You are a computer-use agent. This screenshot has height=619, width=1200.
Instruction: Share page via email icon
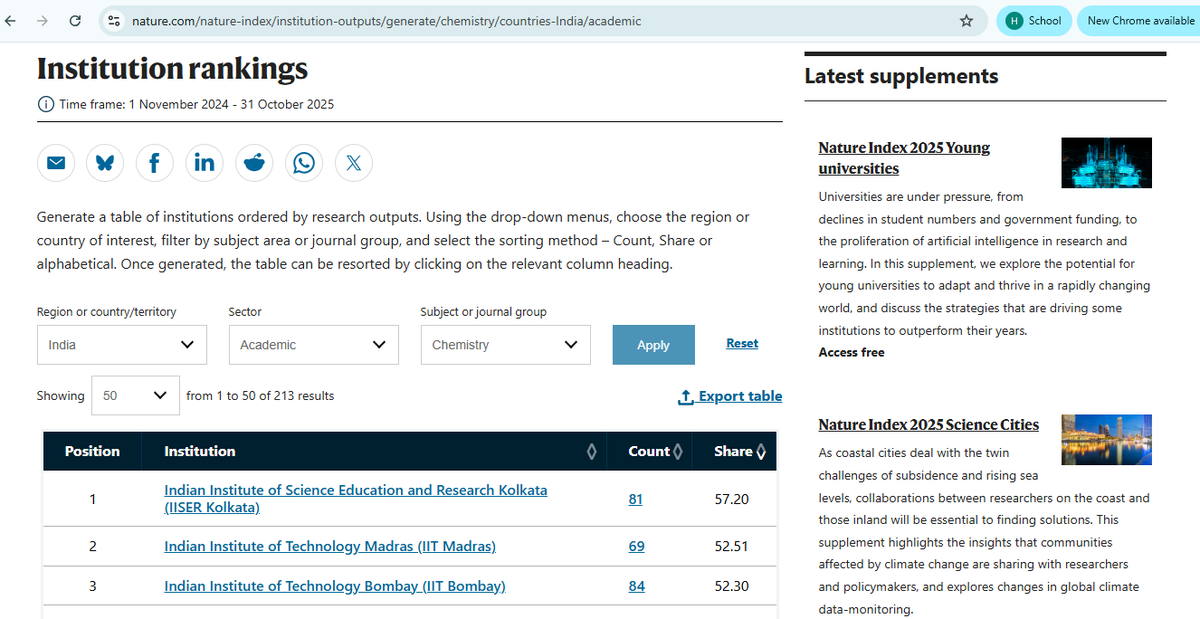[56, 163]
